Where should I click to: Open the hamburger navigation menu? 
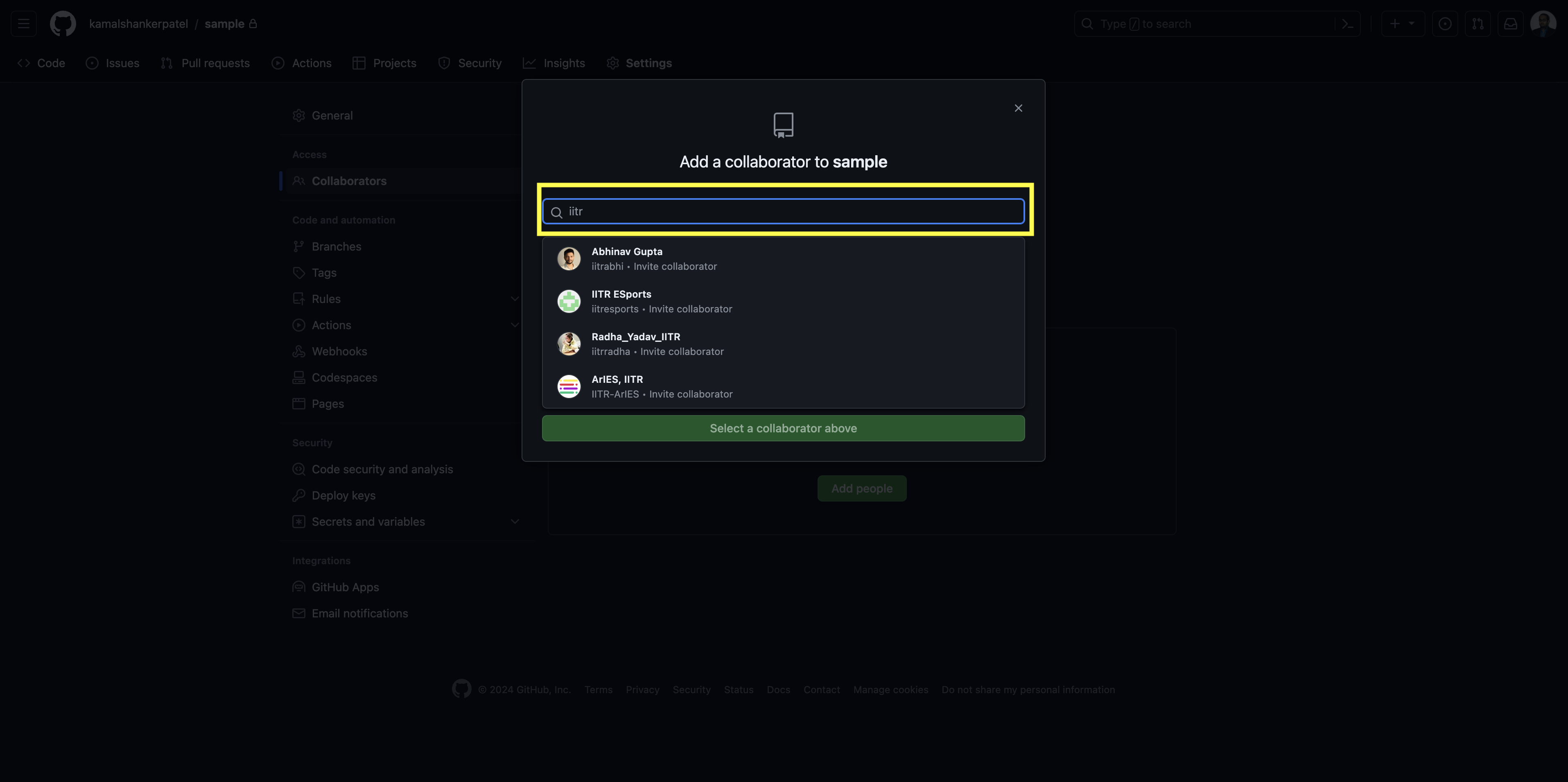pyautogui.click(x=24, y=24)
